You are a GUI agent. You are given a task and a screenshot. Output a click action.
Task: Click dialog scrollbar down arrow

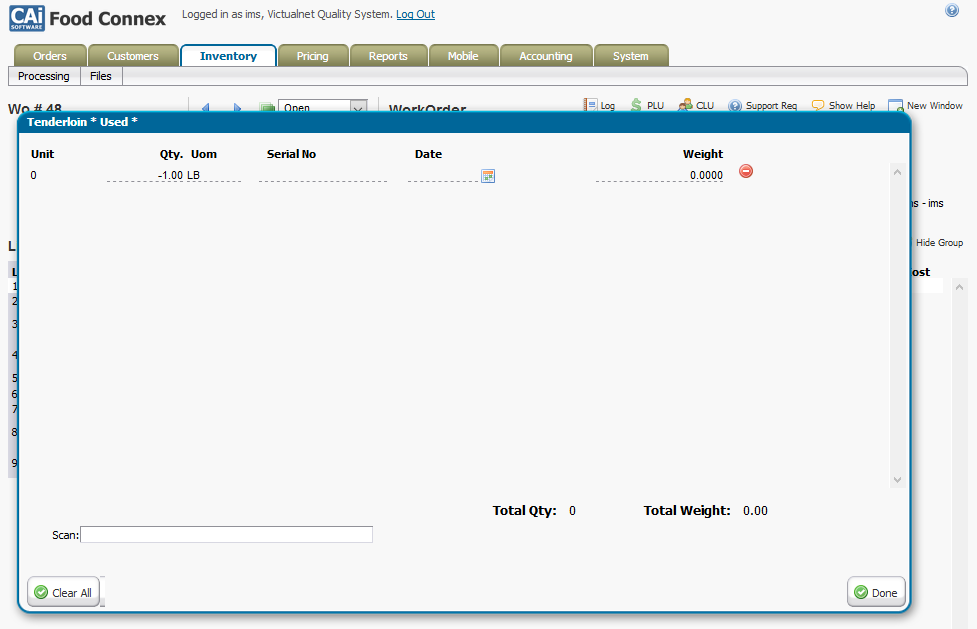click(897, 479)
